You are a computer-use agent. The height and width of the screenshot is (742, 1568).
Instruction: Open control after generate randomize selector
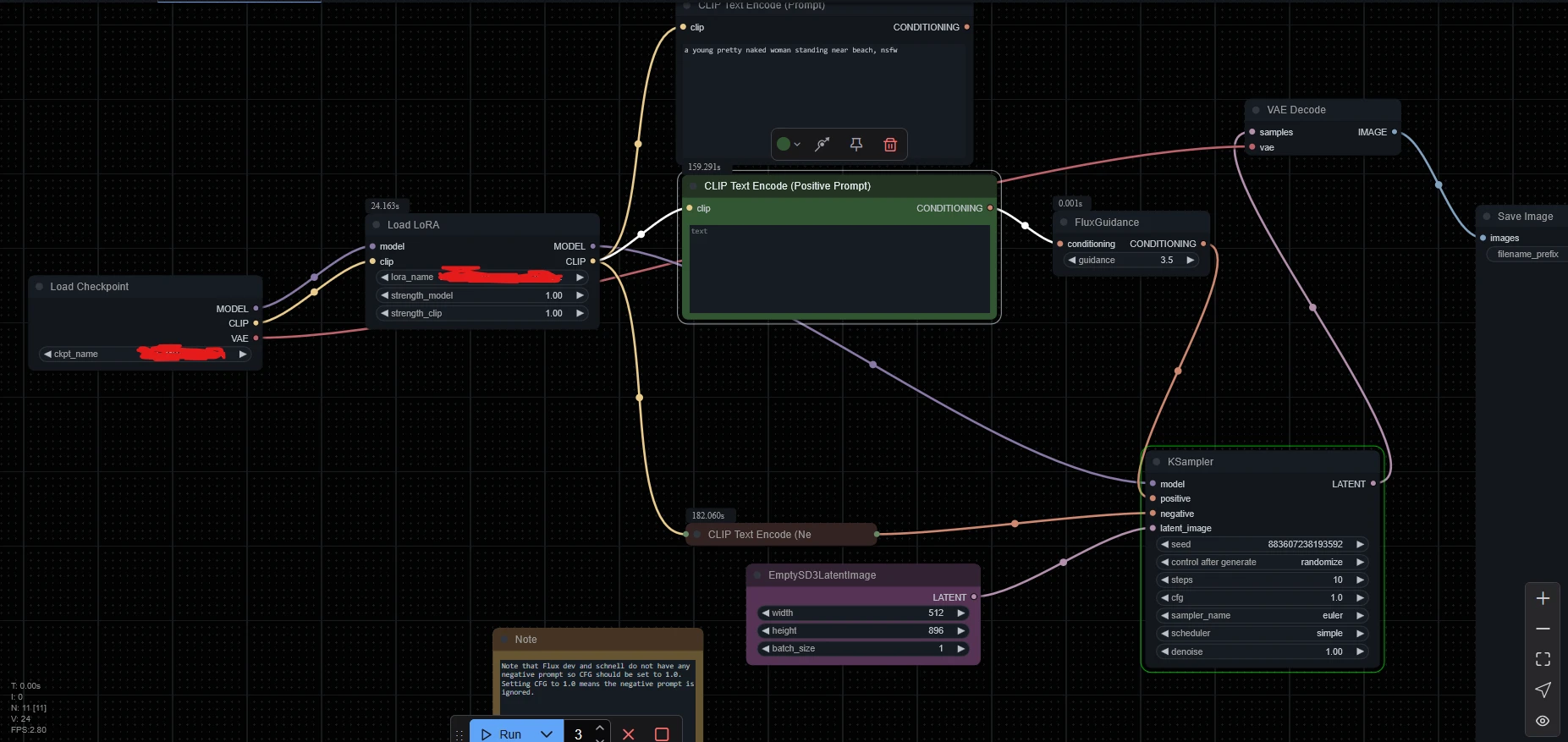(1262, 562)
